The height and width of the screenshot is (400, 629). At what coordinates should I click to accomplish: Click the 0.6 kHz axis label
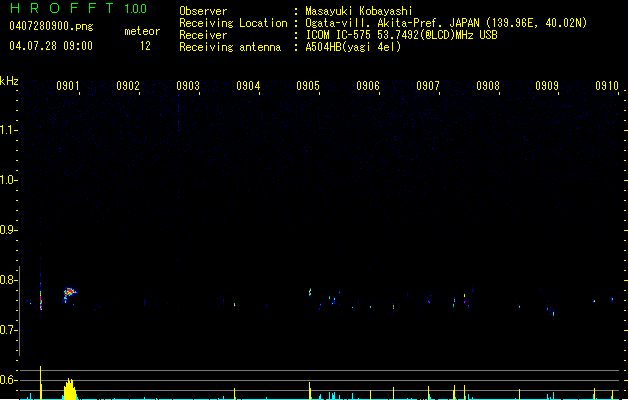coord(8,380)
